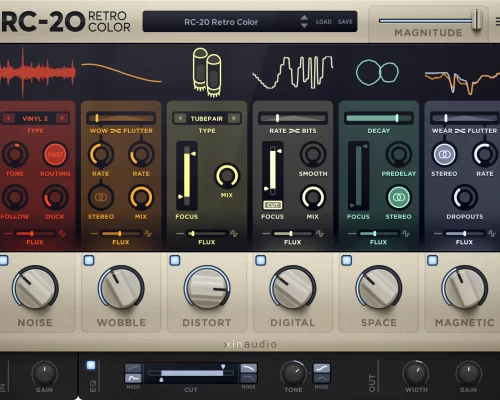Viewport: 500px width, 400px height.
Task: Click the Digital MIX knob
Action: (313, 197)
